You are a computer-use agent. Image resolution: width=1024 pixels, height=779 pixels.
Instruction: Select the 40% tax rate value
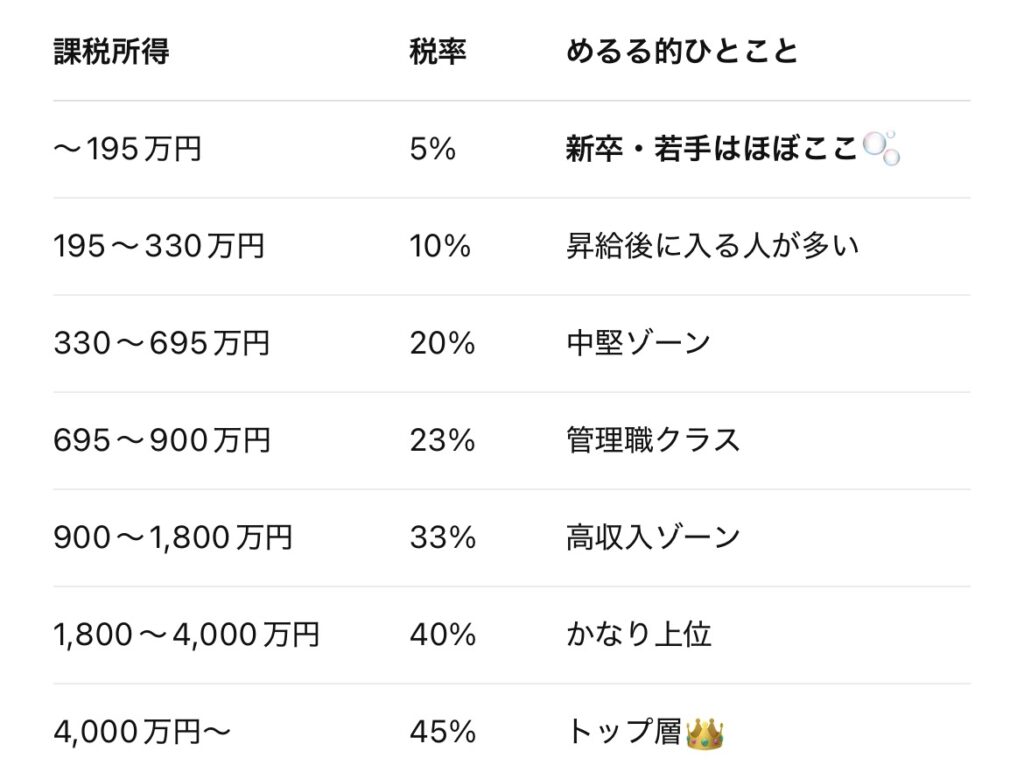coord(442,635)
